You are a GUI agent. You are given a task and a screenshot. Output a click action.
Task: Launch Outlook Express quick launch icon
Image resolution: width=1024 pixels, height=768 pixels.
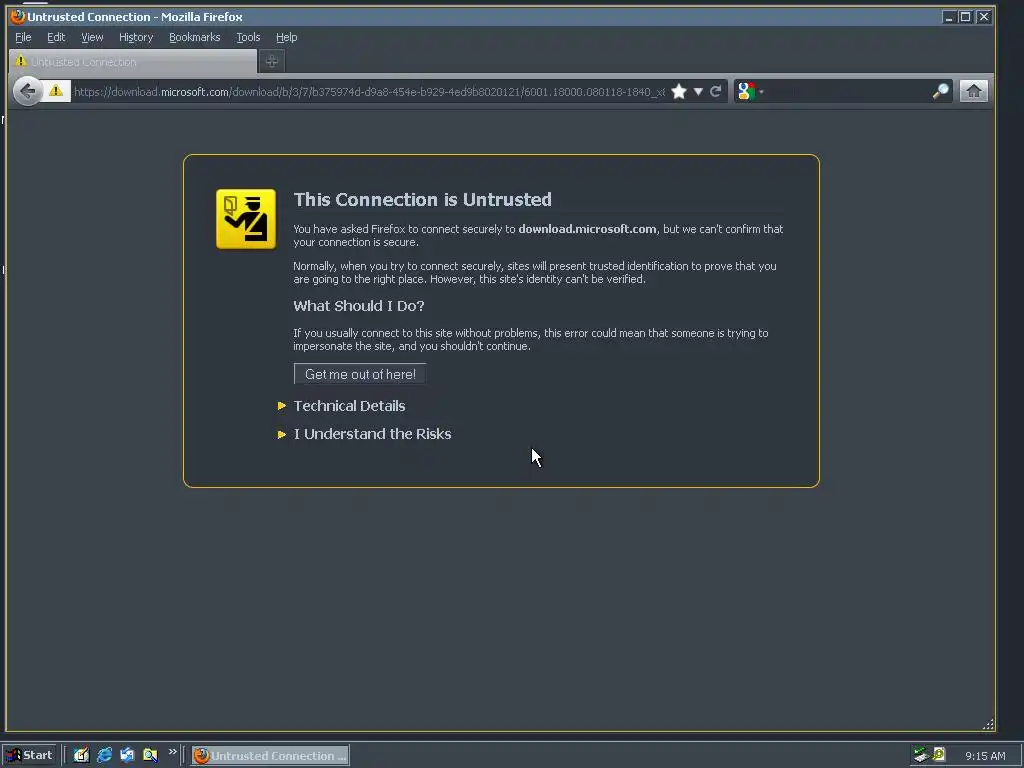tap(127, 755)
